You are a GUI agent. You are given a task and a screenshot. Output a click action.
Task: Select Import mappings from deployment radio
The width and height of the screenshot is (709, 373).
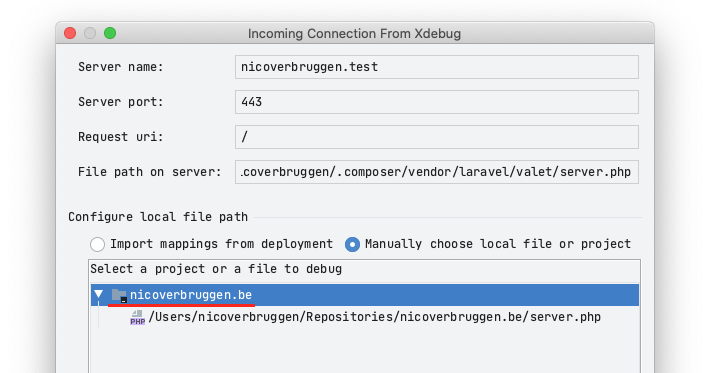pos(97,244)
